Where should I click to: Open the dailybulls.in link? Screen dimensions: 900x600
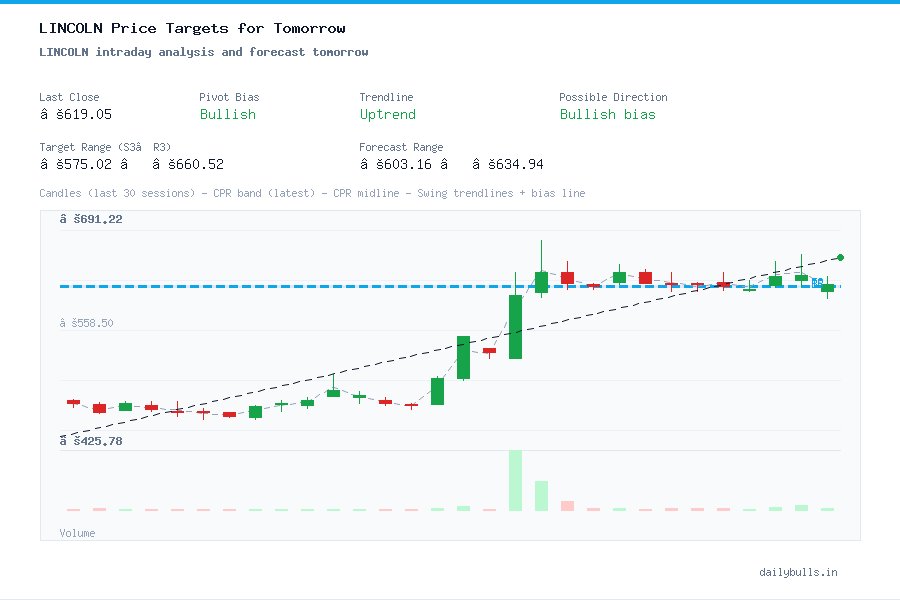tap(798, 572)
